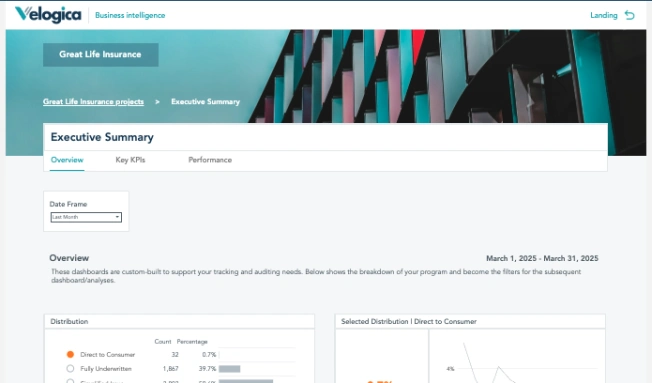Switch to the Key KPIs tab
The width and height of the screenshot is (652, 383).
[130, 160]
